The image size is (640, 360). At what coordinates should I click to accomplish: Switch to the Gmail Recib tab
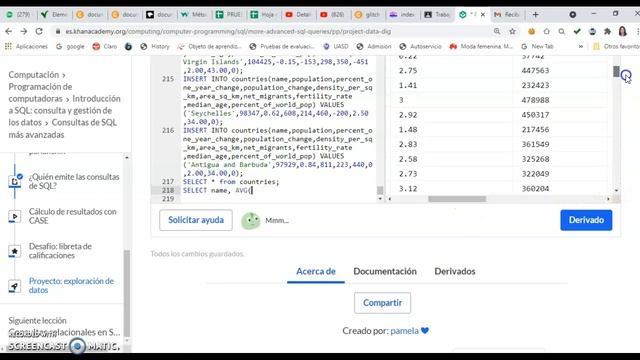[508, 15]
